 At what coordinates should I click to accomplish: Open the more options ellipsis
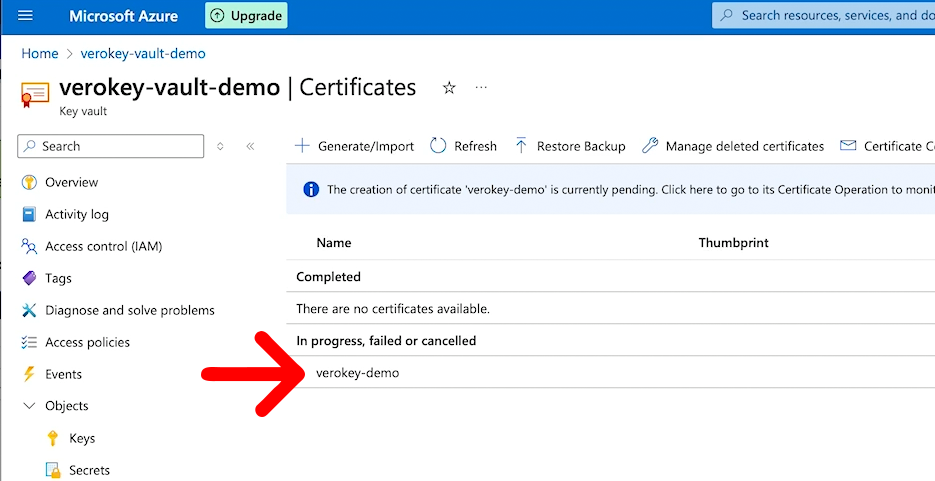click(x=481, y=88)
